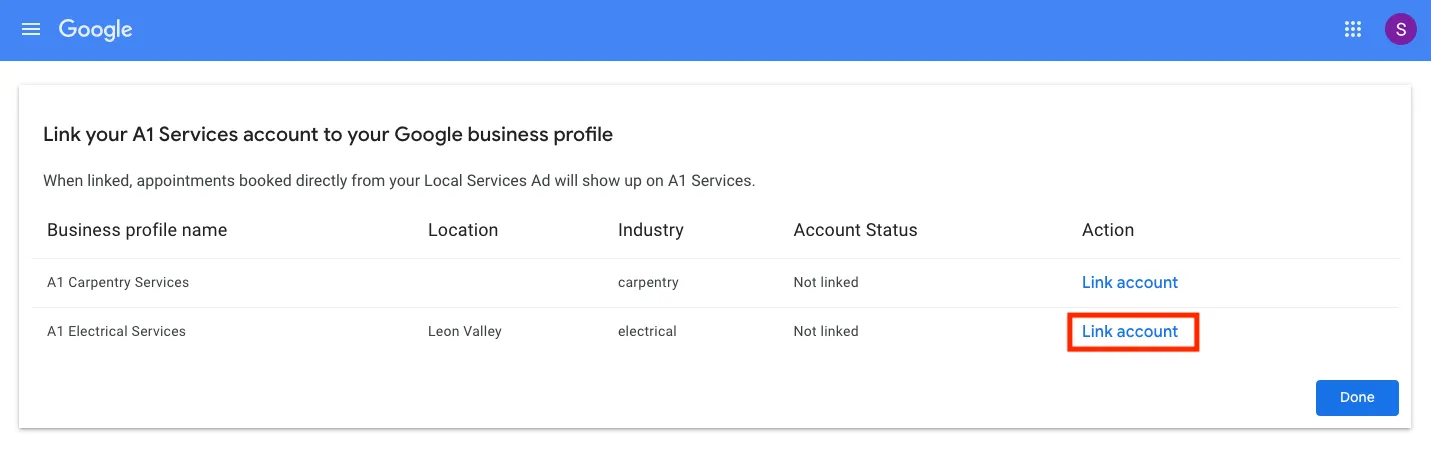Click Not linked status for electrical row
1431x458 pixels.
[826, 331]
